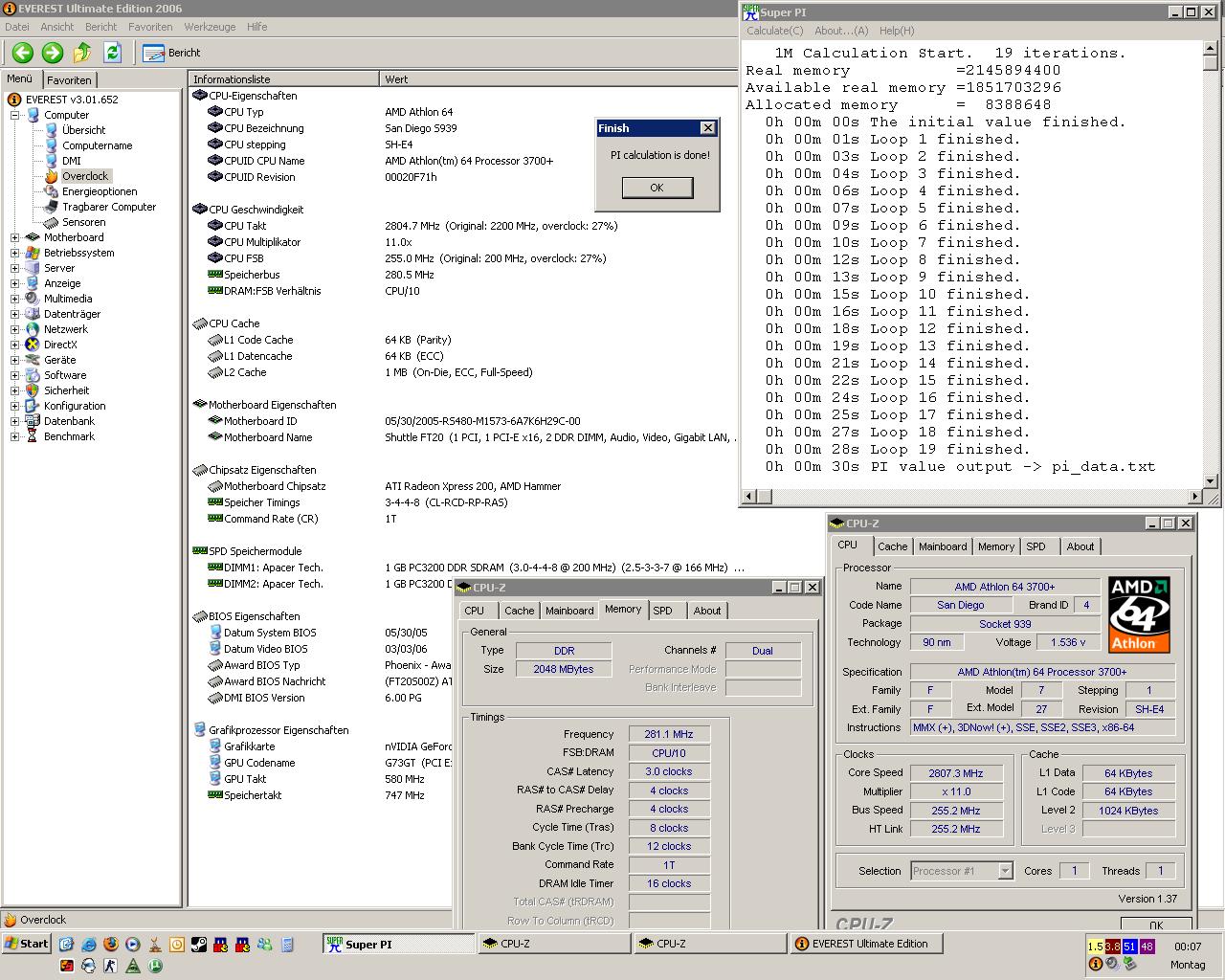Open the Bericht report button
The height and width of the screenshot is (980, 1225).
coord(172,53)
